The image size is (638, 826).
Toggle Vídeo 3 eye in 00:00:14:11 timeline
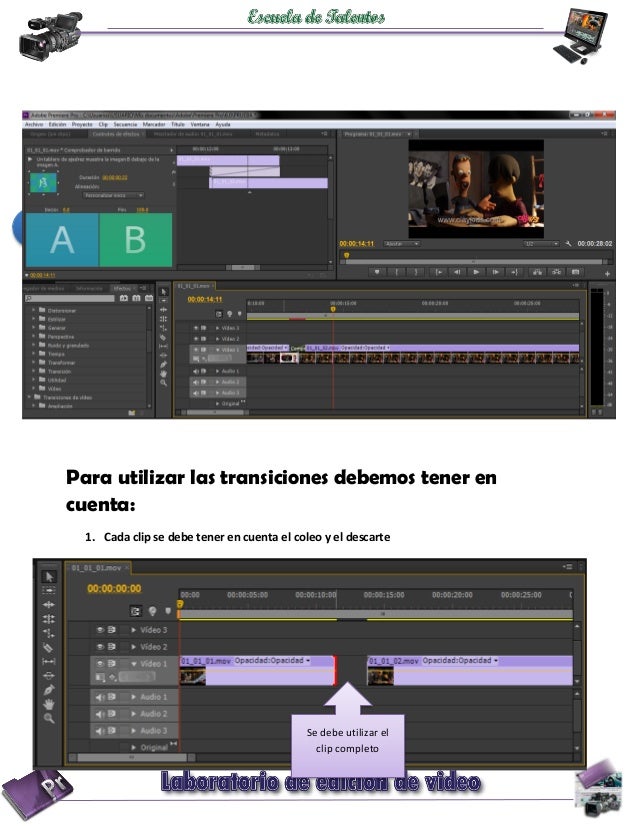pyautogui.click(x=196, y=328)
